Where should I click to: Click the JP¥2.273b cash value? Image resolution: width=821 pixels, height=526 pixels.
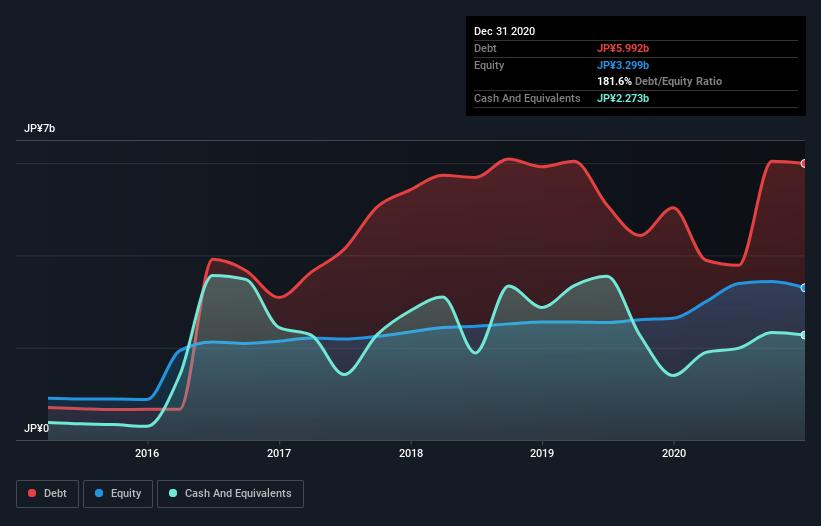[x=623, y=98]
